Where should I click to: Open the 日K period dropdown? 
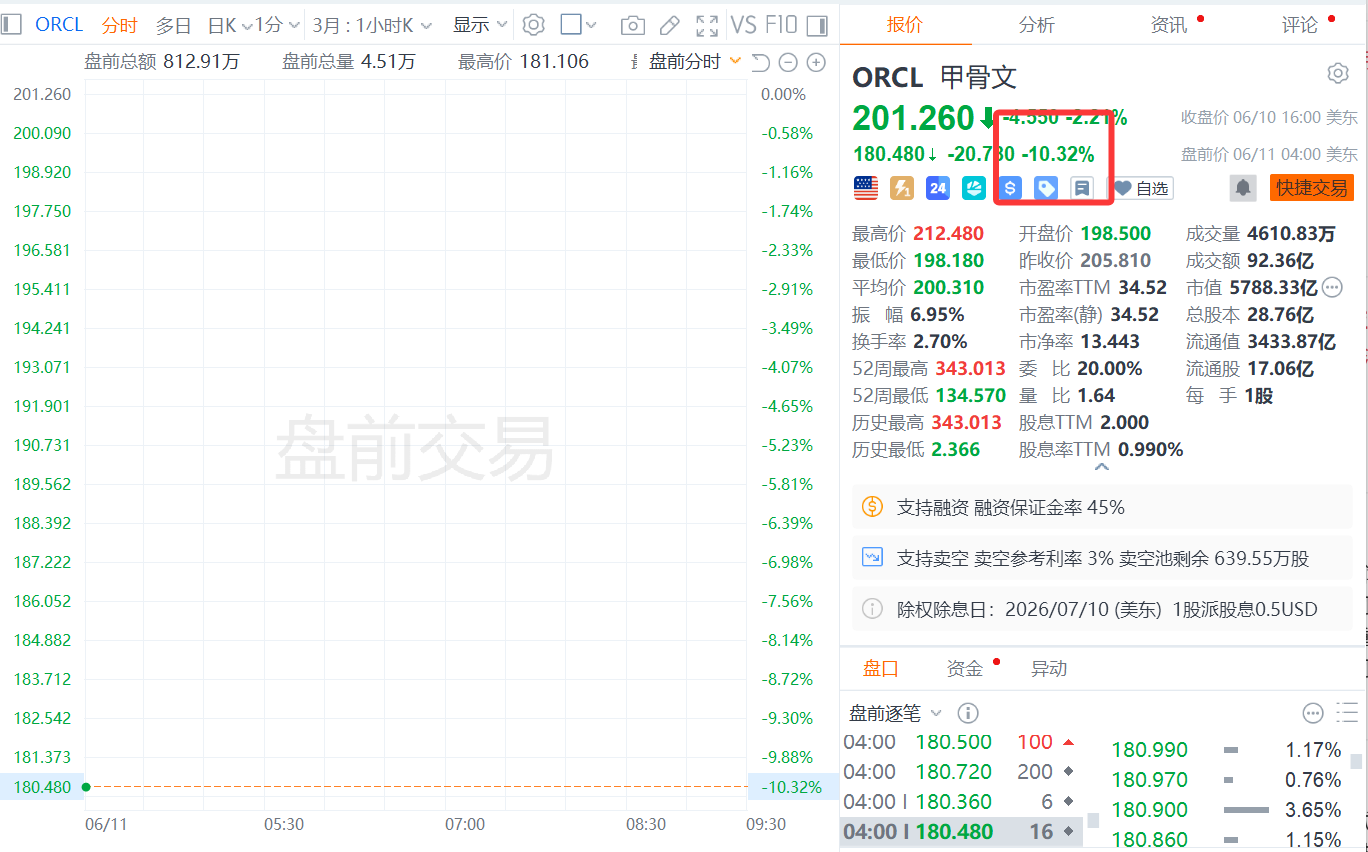click(x=229, y=25)
